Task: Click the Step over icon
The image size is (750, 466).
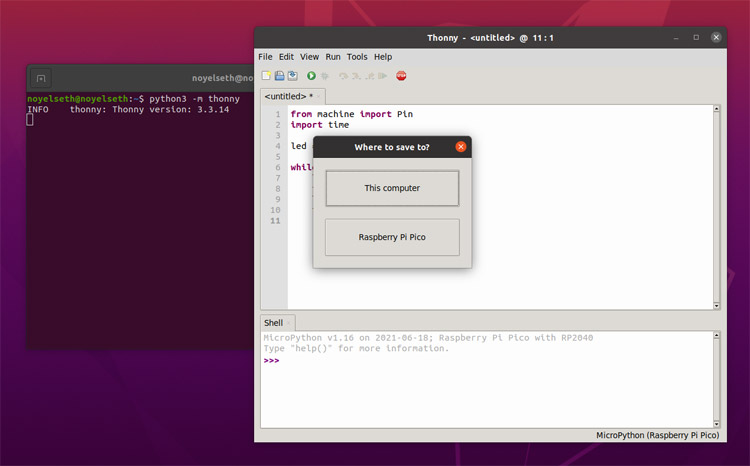Action: point(343,76)
